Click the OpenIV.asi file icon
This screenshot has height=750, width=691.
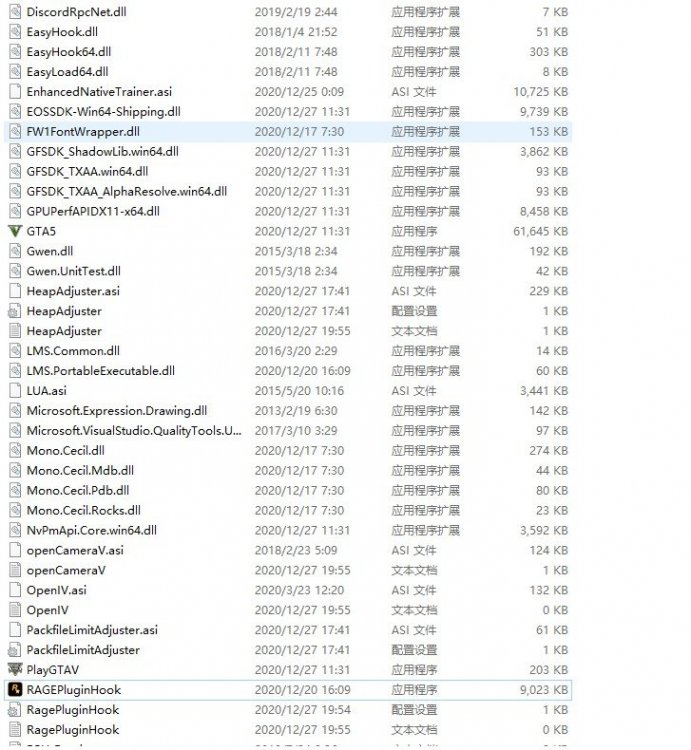[14, 590]
